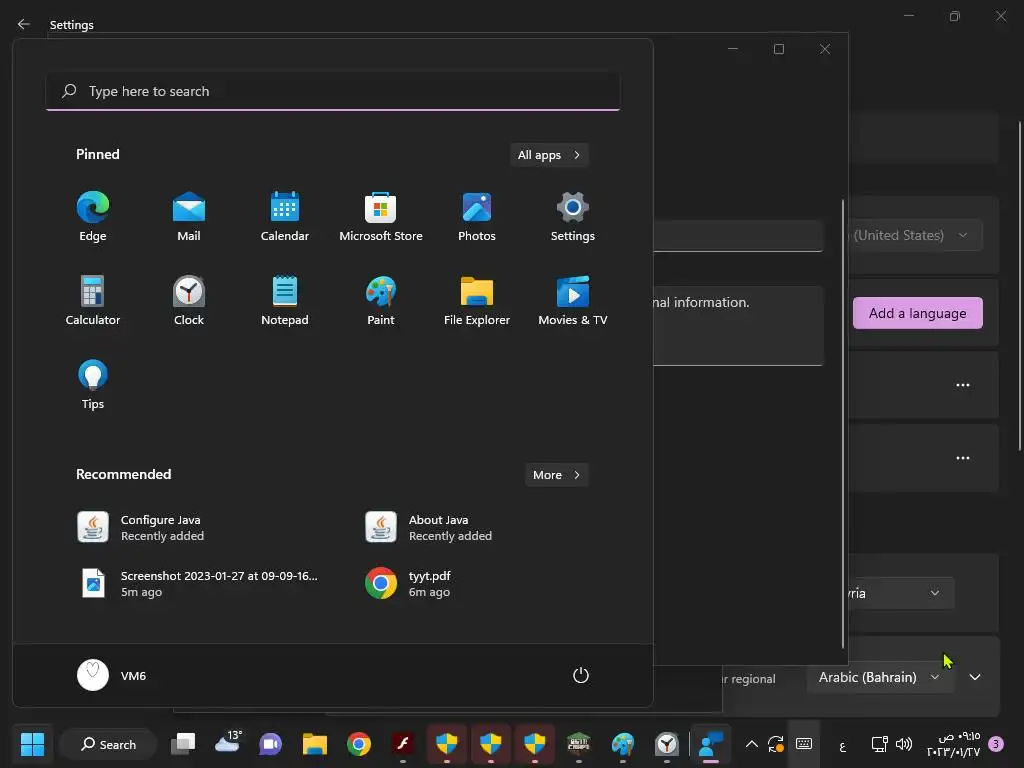Open the Flash app on taskbar
Screen dimensions: 1024x768
point(402,744)
